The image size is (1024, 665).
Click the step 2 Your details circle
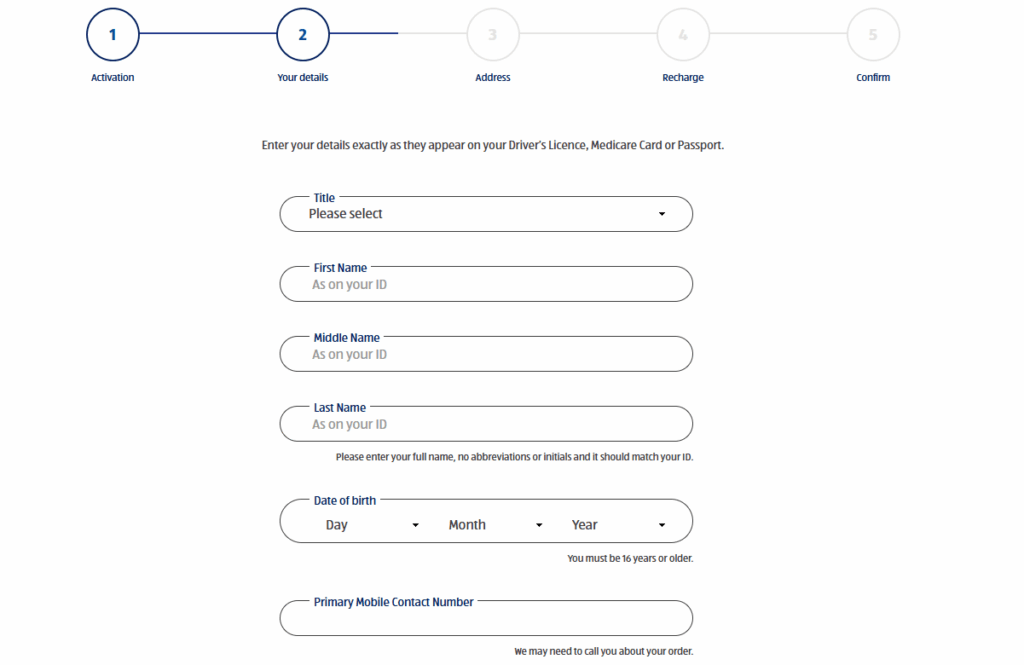[302, 34]
